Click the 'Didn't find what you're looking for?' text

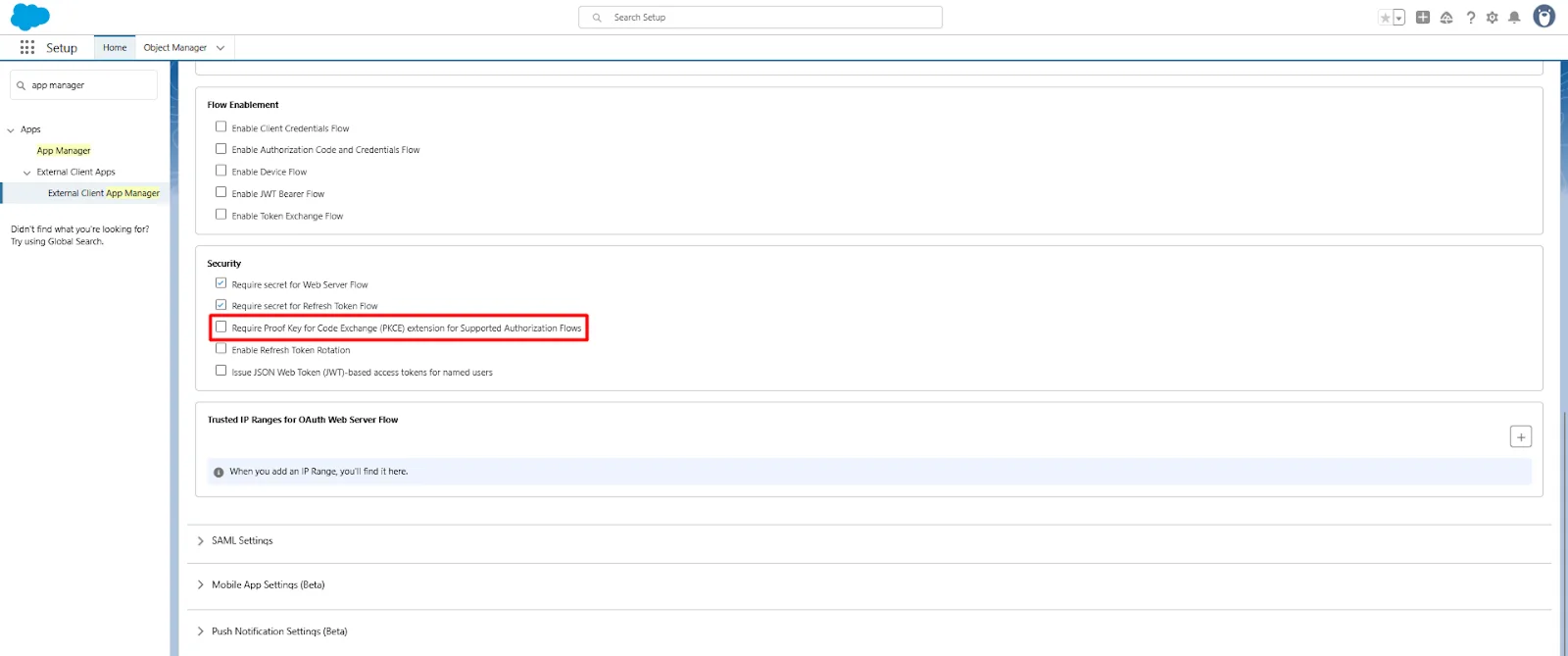point(80,229)
